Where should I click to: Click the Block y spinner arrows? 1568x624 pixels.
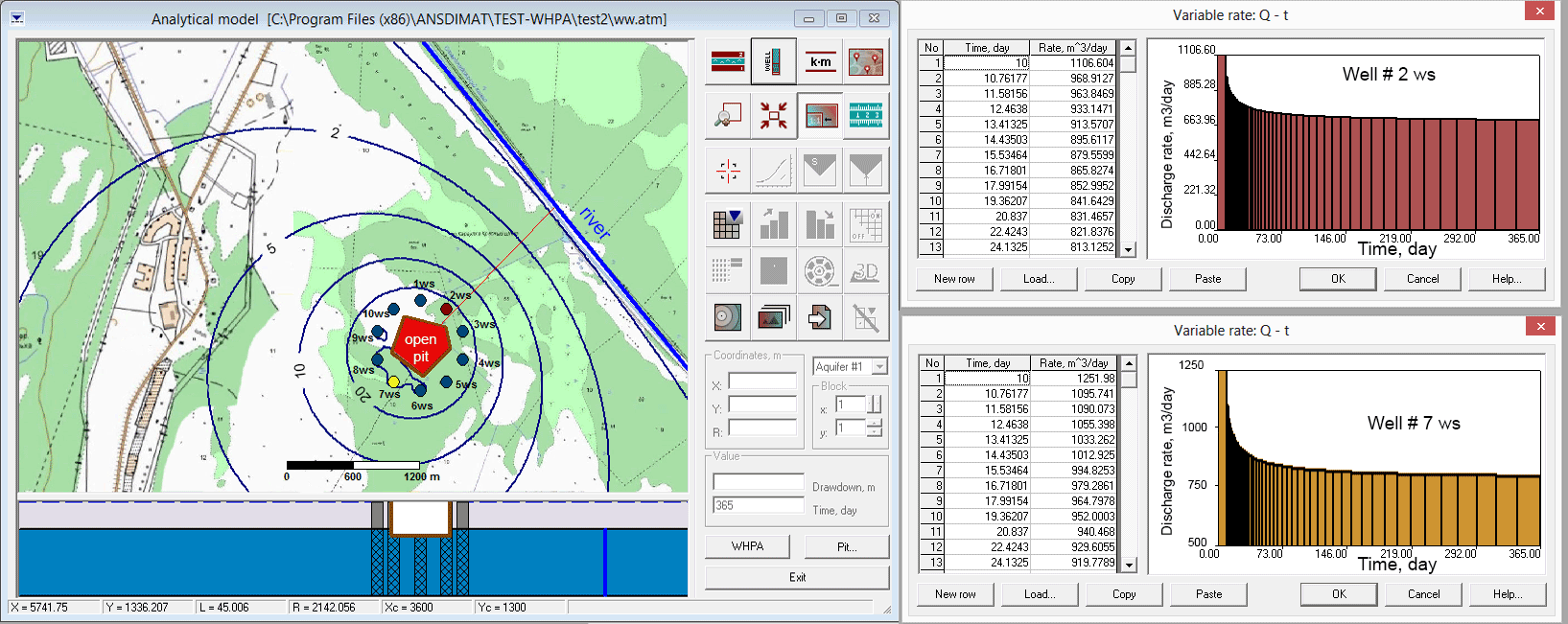(x=875, y=428)
